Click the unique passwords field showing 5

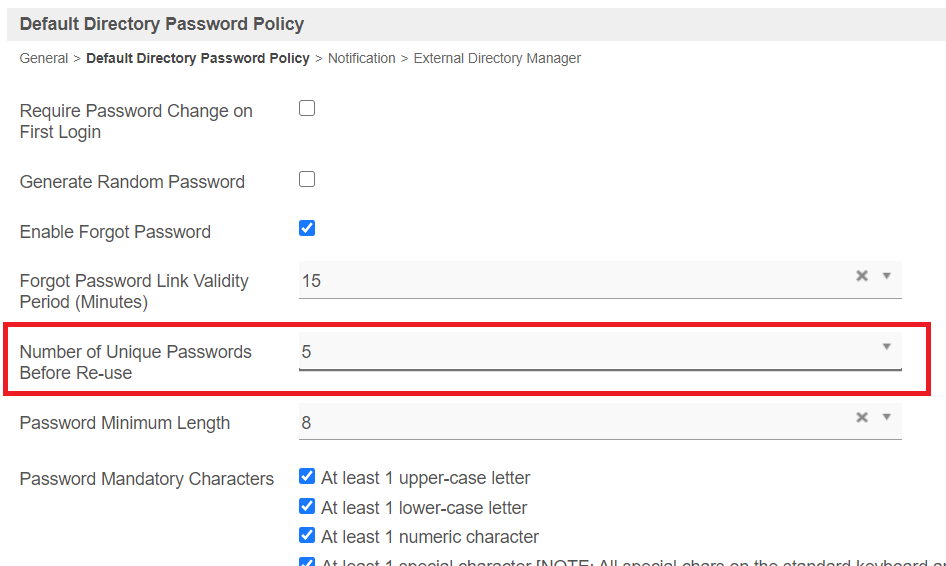click(570, 351)
